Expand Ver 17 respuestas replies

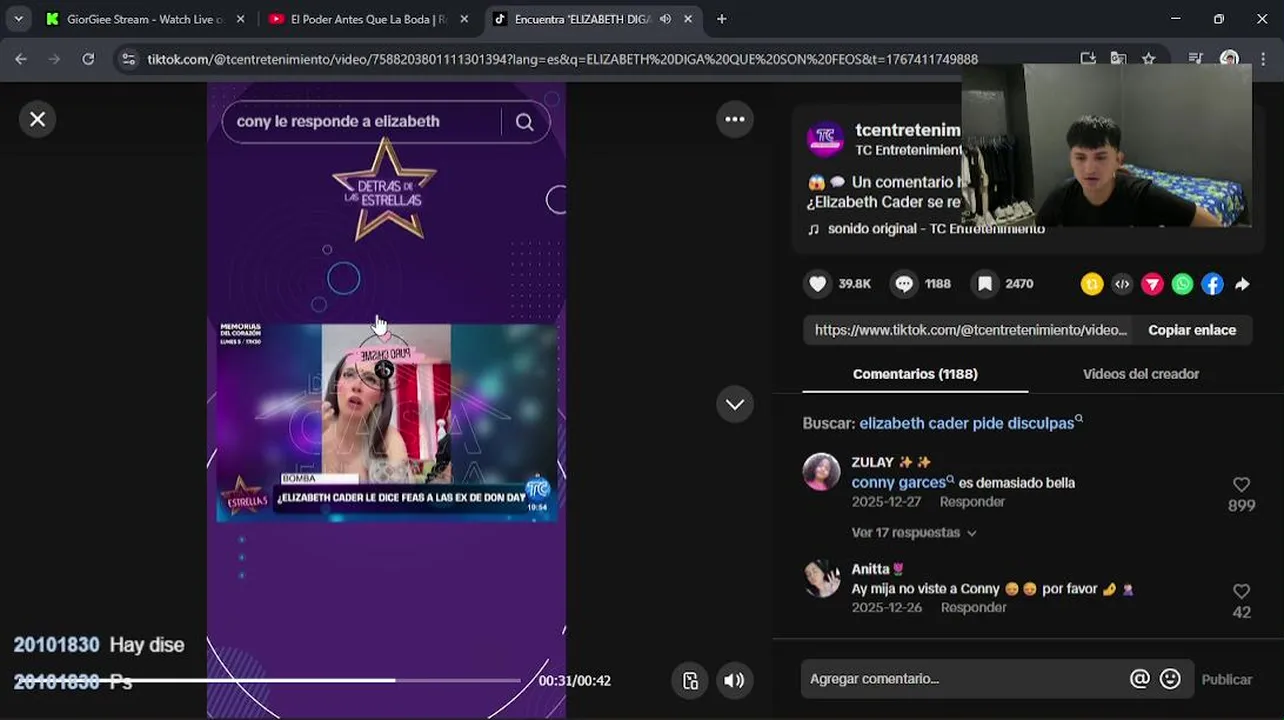914,533
